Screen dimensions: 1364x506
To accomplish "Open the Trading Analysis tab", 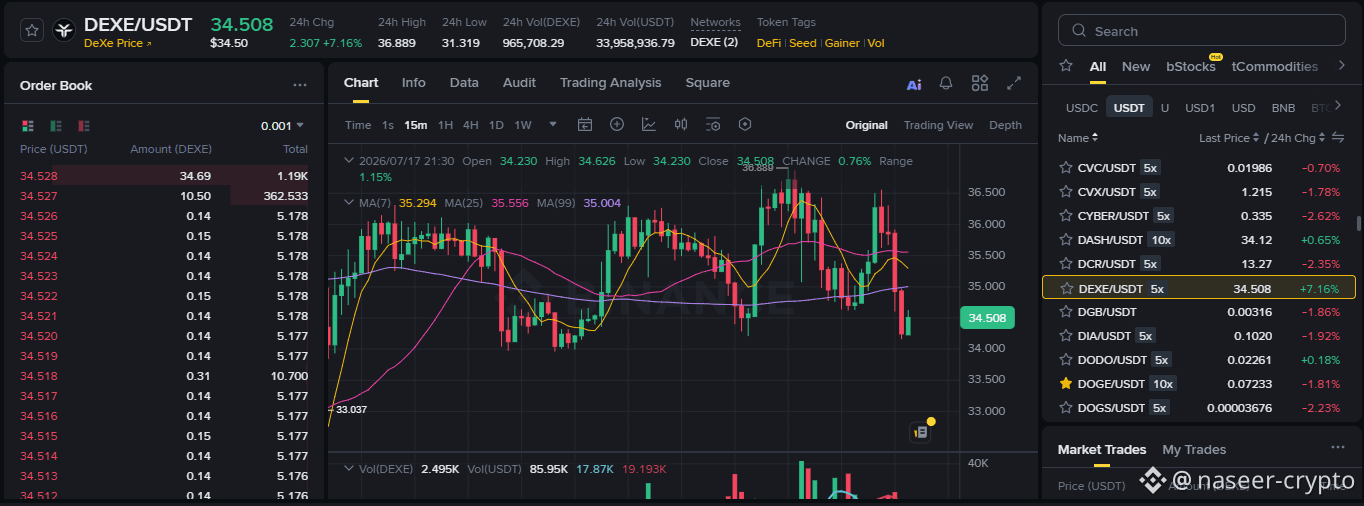I will pos(610,83).
